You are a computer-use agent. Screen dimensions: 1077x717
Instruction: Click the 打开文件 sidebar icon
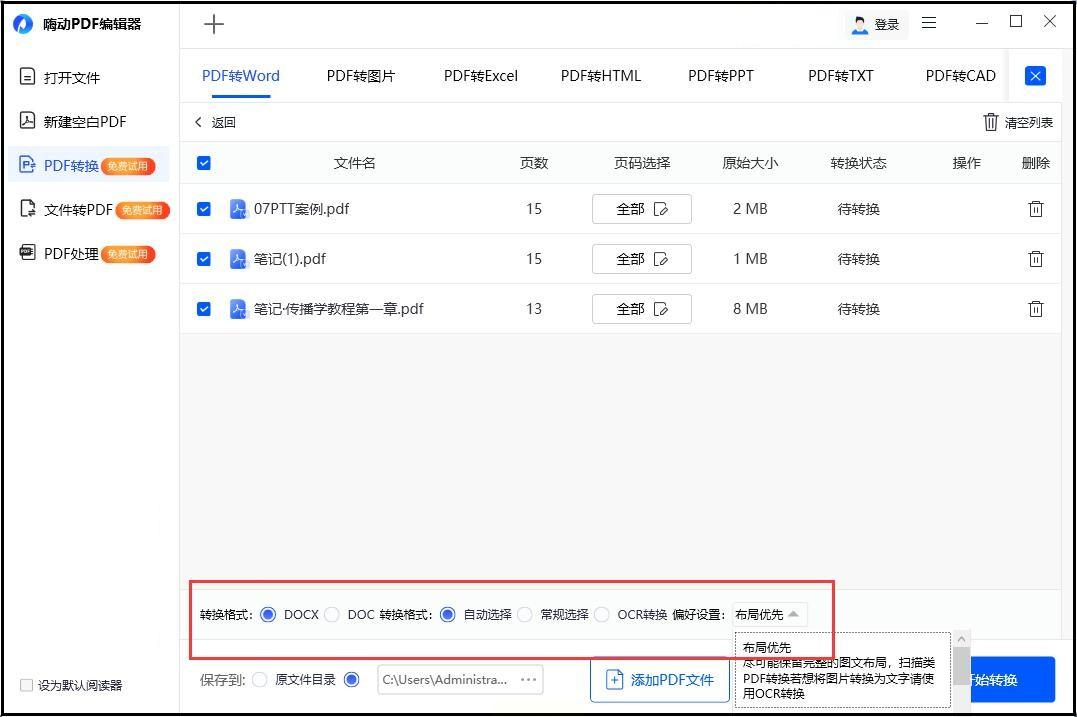pyautogui.click(x=27, y=76)
